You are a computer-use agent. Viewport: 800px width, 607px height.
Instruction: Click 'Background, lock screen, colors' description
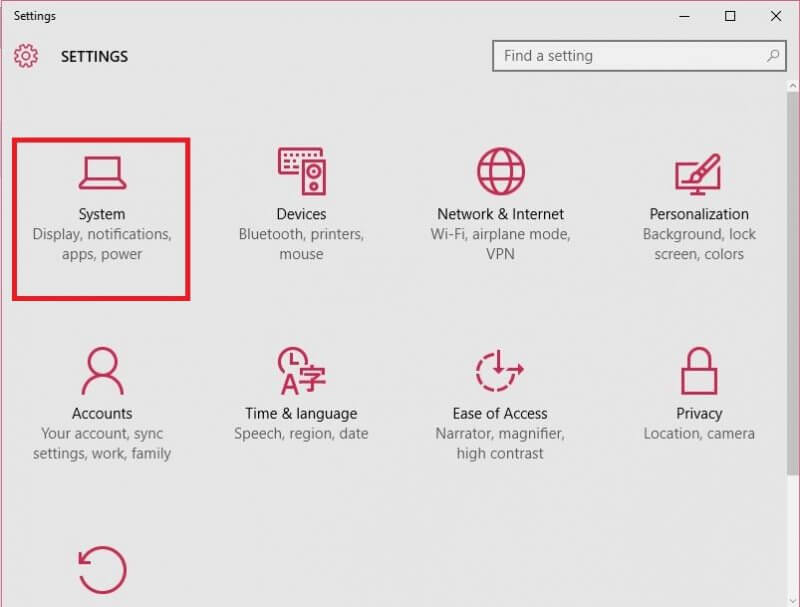pyautogui.click(x=699, y=244)
